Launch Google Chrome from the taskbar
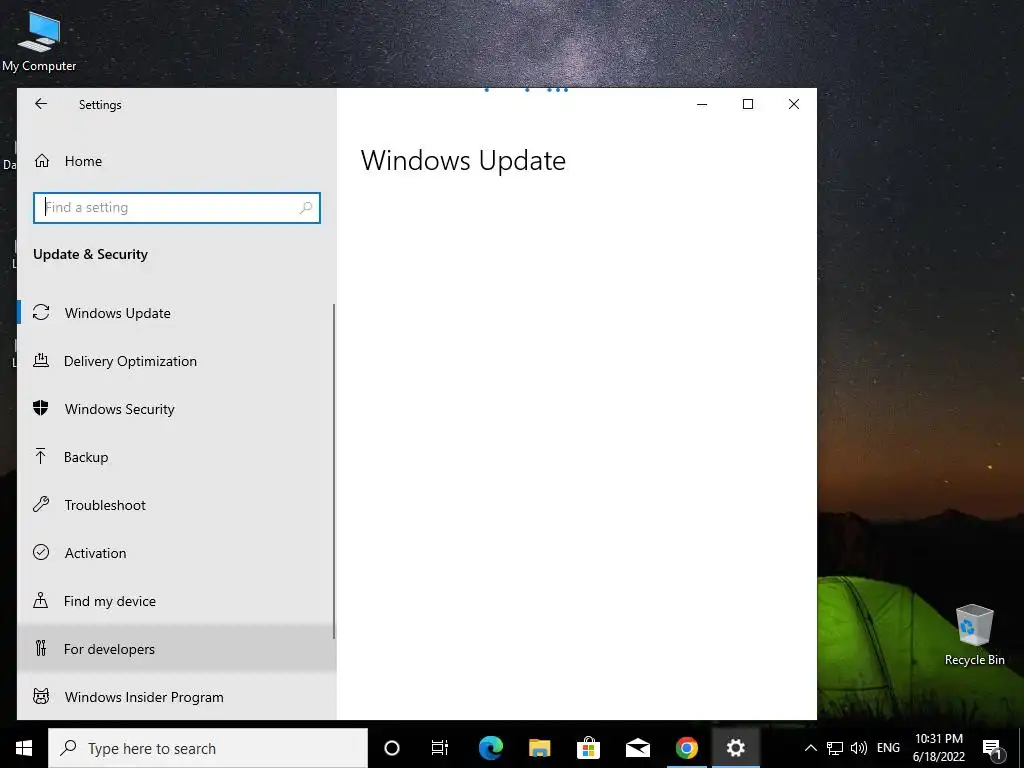This screenshot has height=768, width=1024. click(686, 748)
